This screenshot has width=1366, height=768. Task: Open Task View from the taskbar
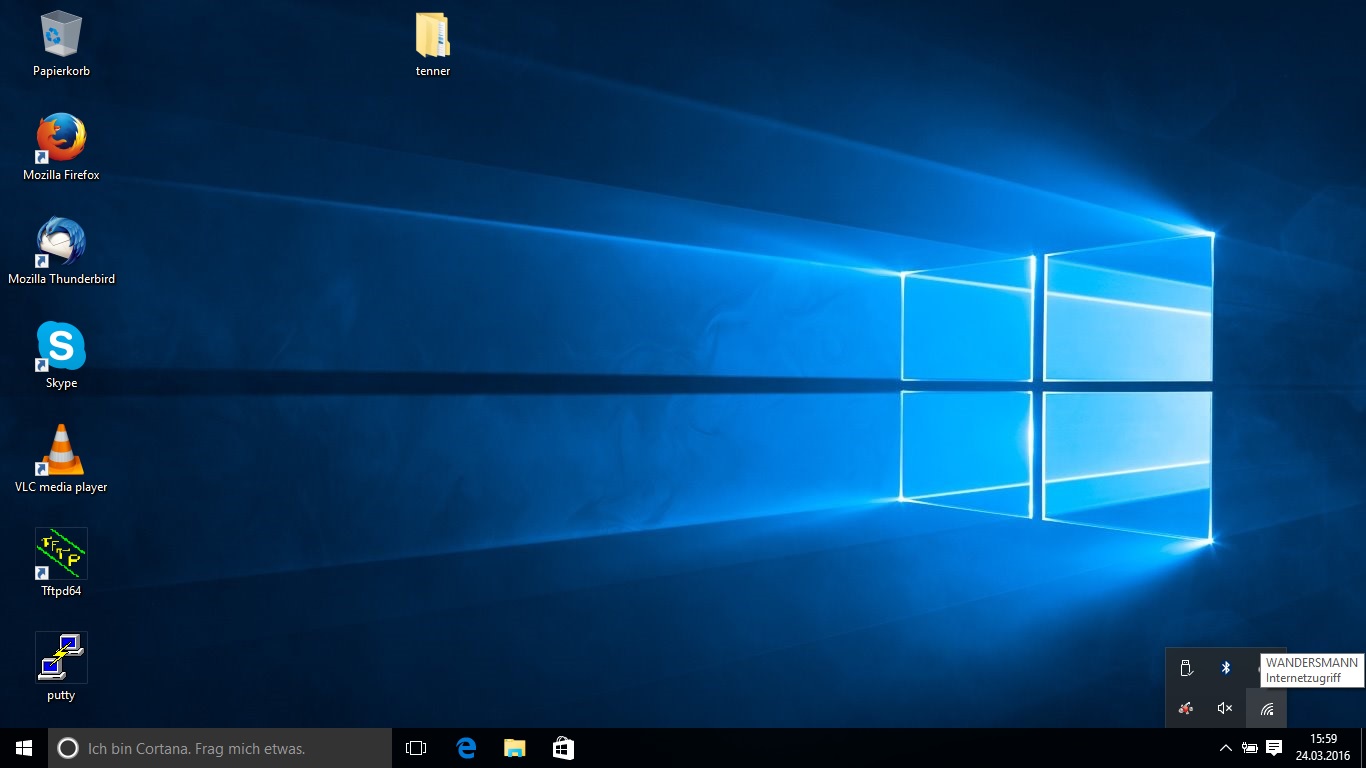pos(416,748)
